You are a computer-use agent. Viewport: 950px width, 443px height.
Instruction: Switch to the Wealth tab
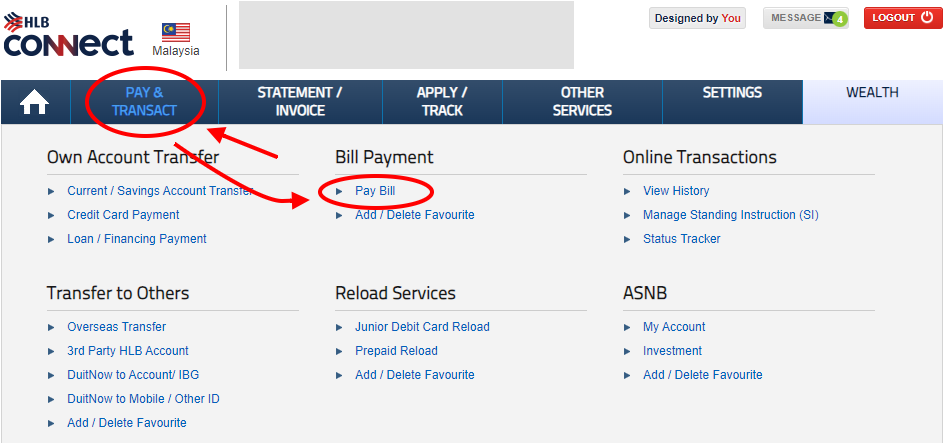click(x=872, y=93)
